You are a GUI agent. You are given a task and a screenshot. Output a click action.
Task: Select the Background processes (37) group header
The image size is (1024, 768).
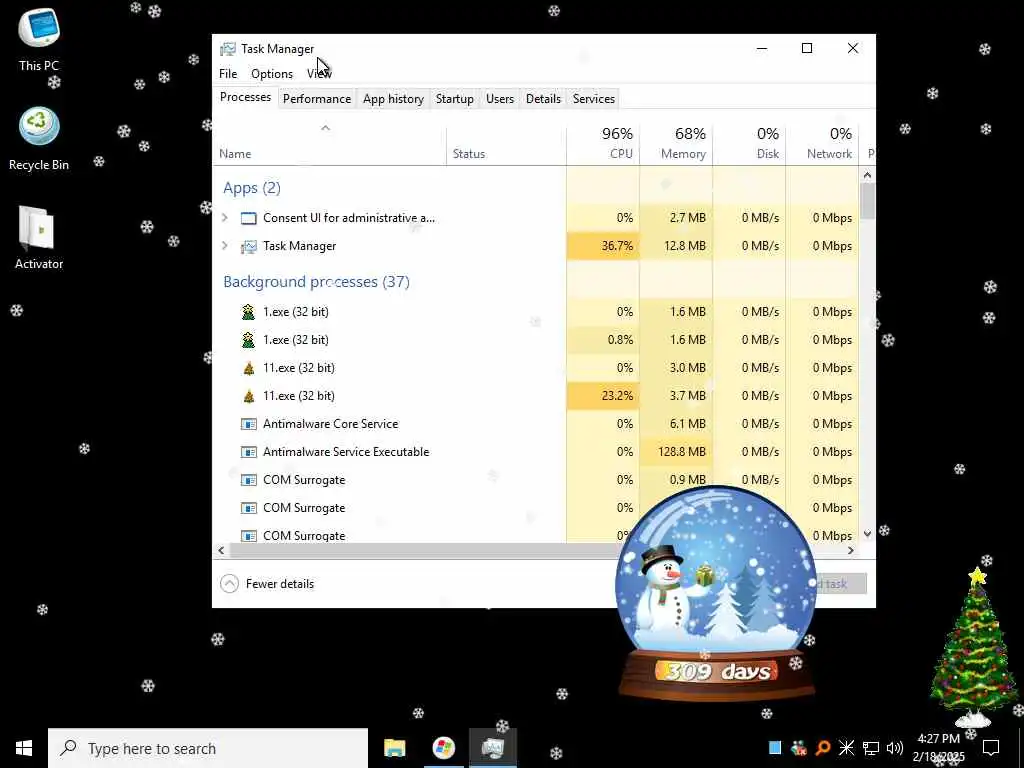pyautogui.click(x=316, y=281)
